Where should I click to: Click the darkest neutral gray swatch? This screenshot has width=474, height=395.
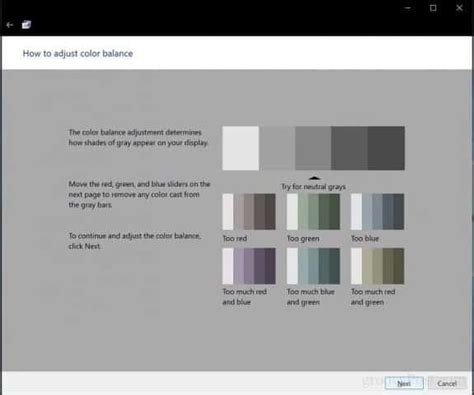coord(386,148)
